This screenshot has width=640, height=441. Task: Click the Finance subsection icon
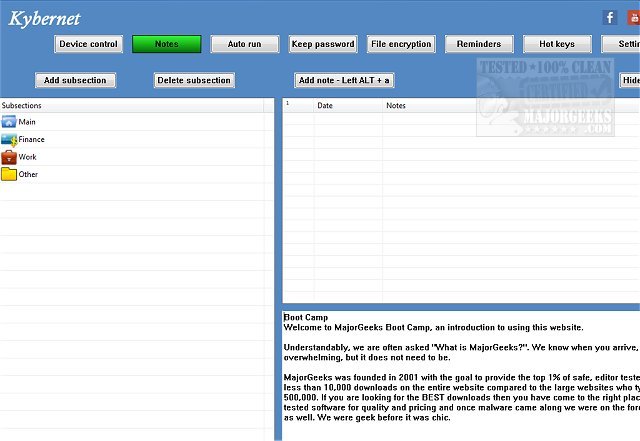(x=9, y=140)
